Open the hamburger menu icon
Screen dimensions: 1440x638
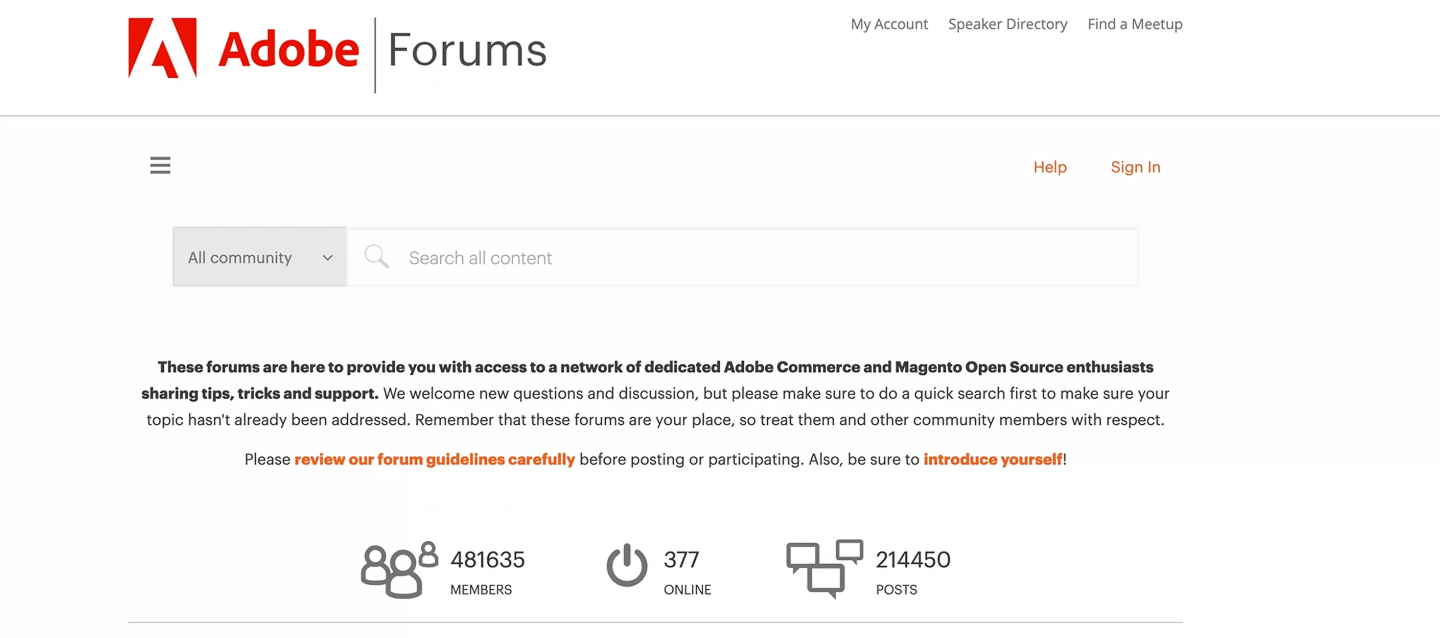pyautogui.click(x=160, y=166)
